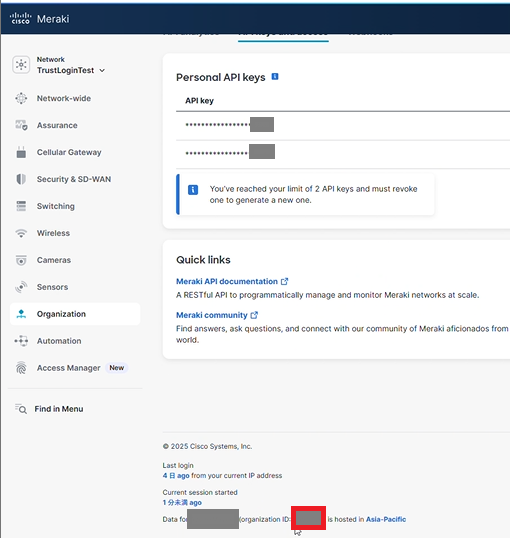
Task: Open the Wireless menu item
Action: pyautogui.click(x=53, y=233)
